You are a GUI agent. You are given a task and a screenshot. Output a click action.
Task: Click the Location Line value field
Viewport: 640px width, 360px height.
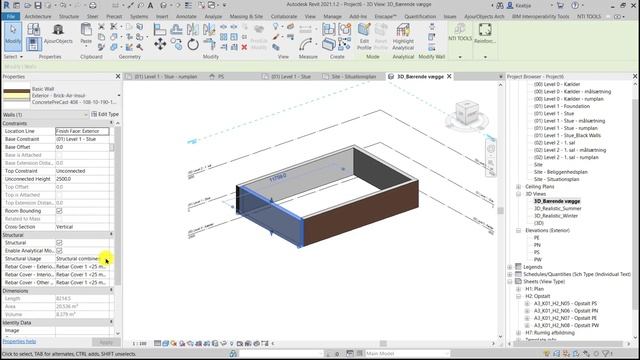click(x=82, y=131)
